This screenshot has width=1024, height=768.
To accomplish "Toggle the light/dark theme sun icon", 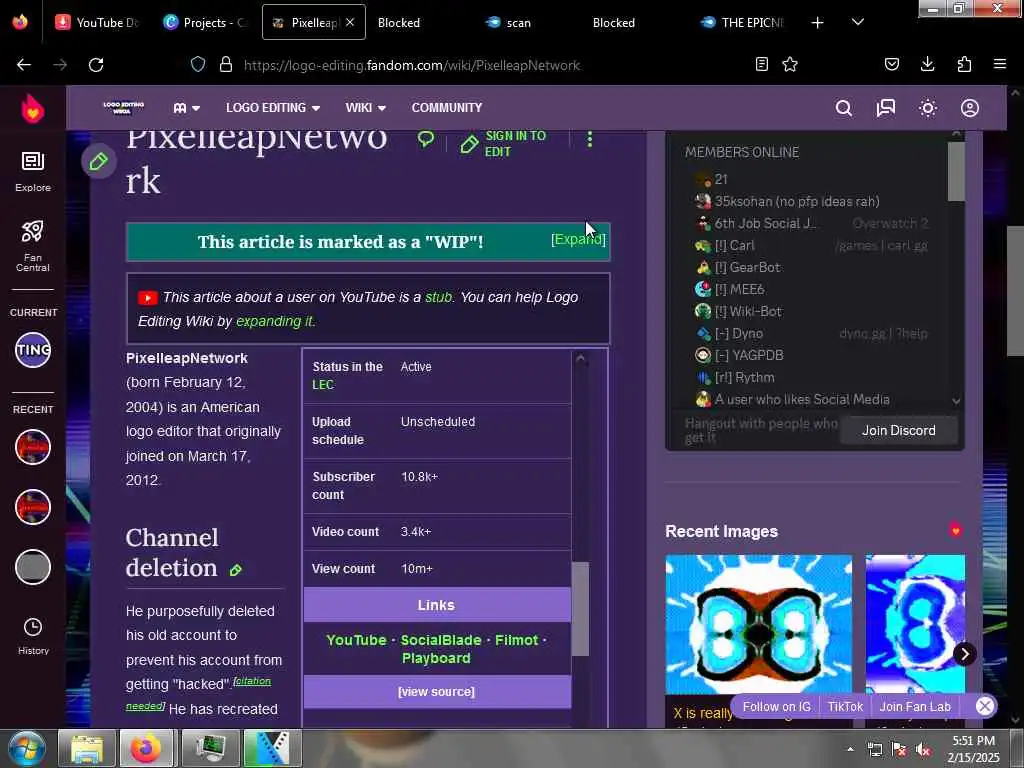I will coord(928,108).
